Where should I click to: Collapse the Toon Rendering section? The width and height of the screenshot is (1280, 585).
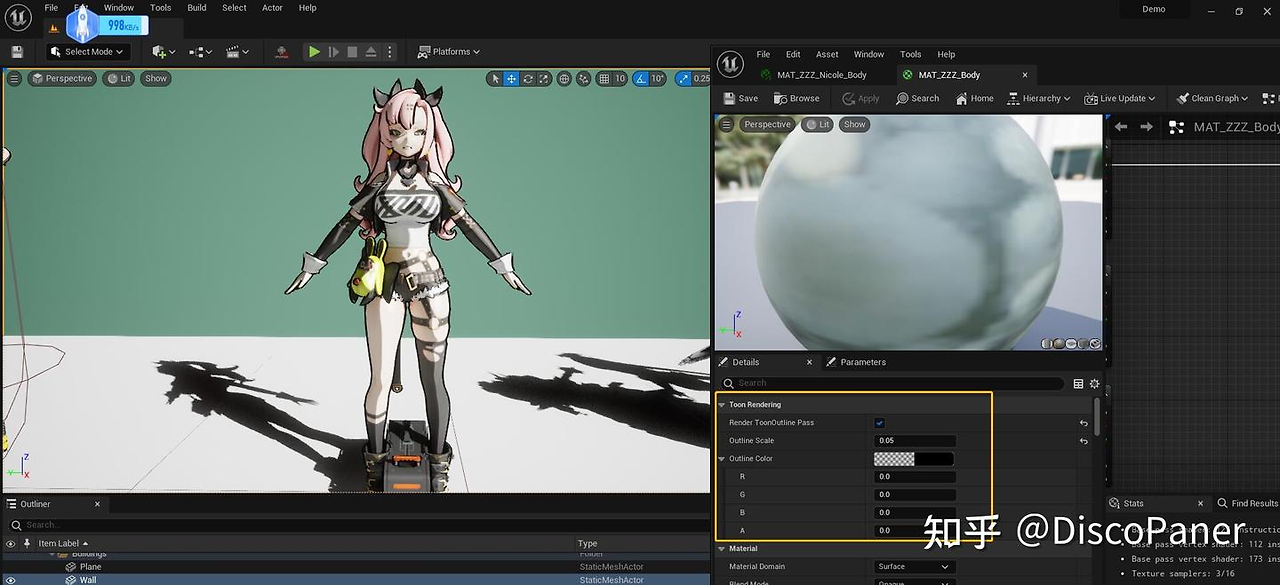tap(722, 405)
